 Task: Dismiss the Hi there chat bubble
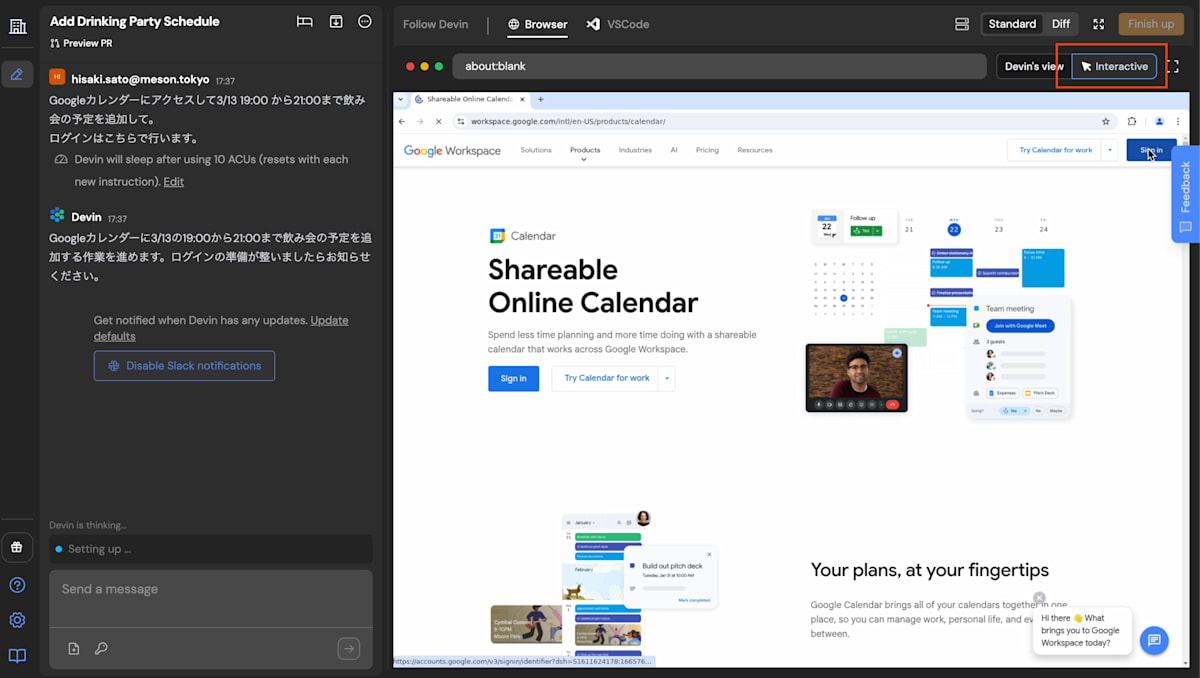click(x=1039, y=598)
